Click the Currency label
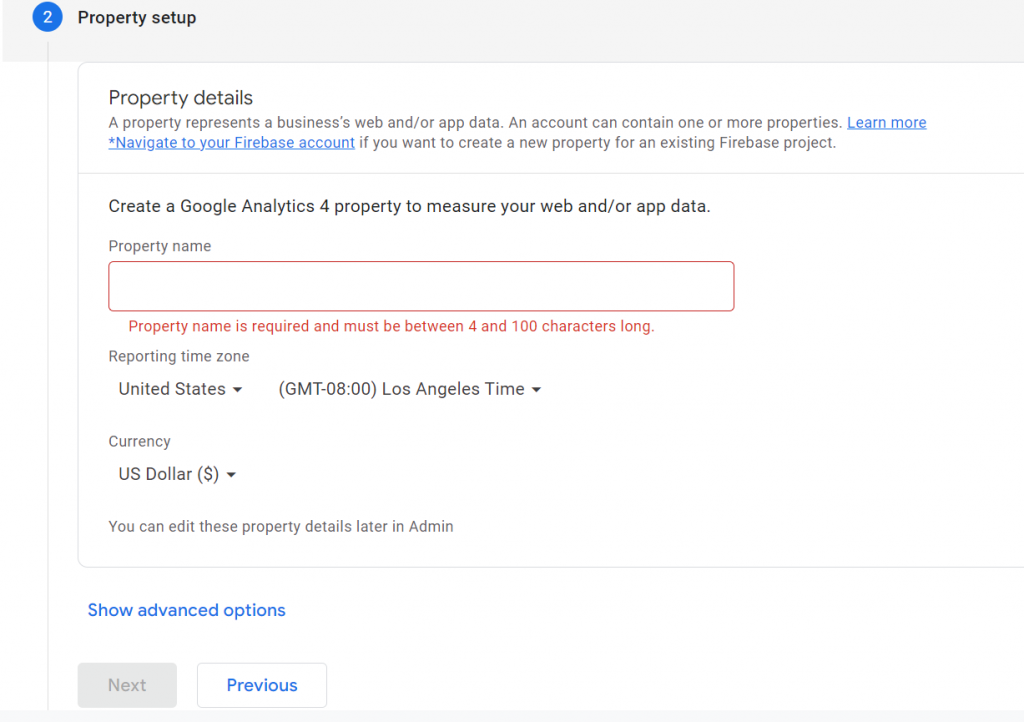The width and height of the screenshot is (1024, 722). tap(139, 441)
